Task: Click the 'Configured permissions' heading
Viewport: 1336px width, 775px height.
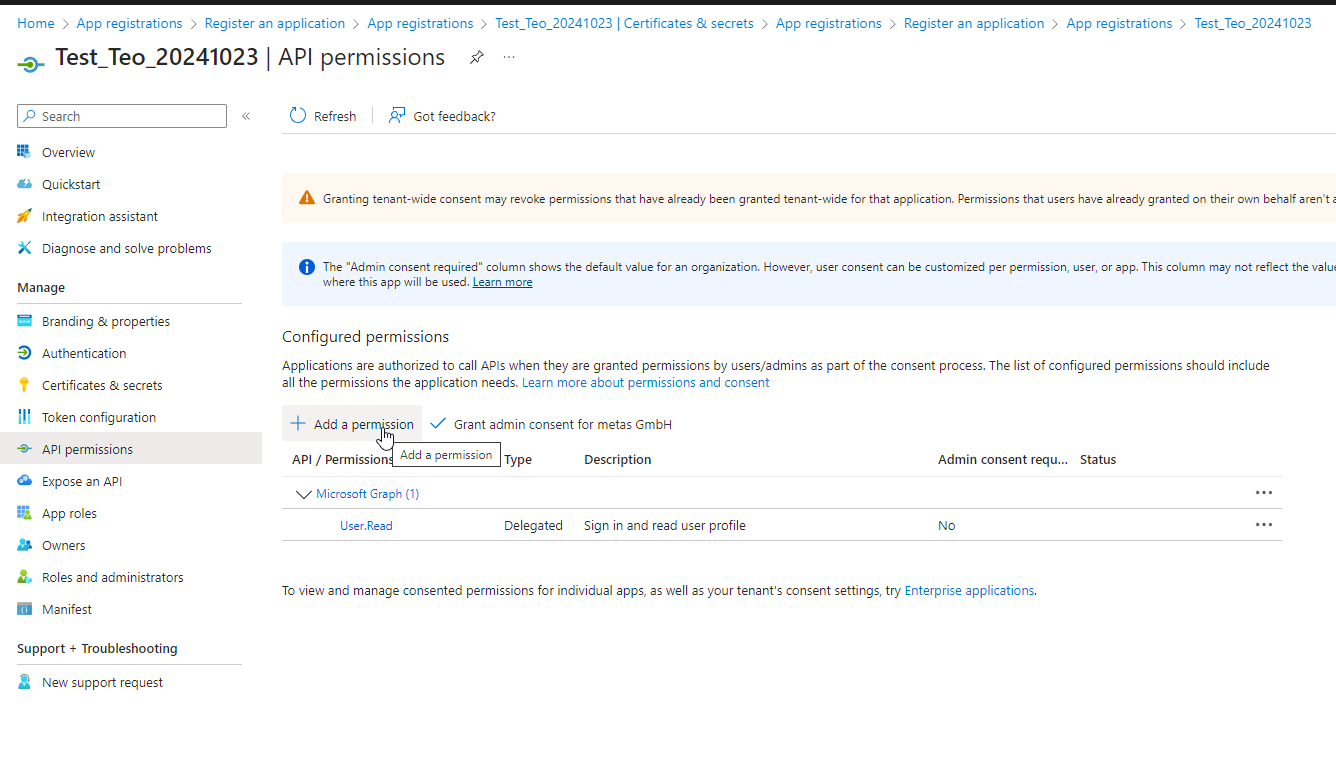Action: tap(365, 336)
